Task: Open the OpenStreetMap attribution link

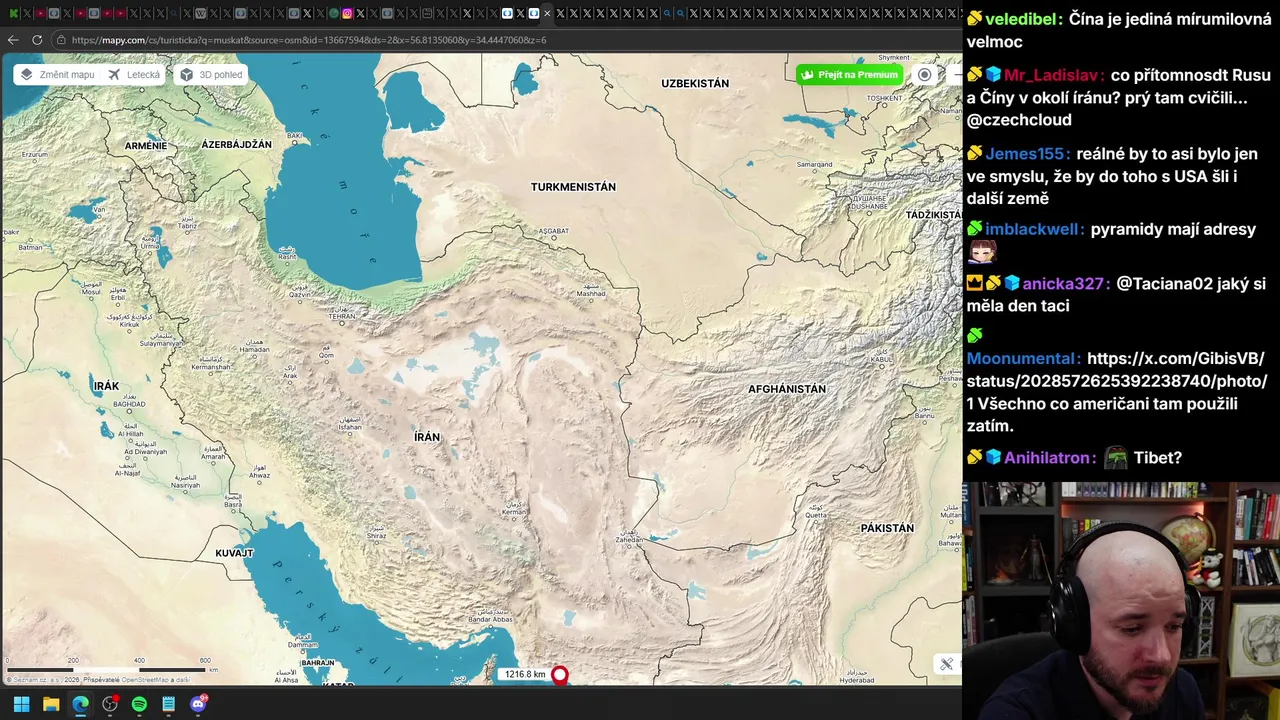Action: (x=143, y=680)
